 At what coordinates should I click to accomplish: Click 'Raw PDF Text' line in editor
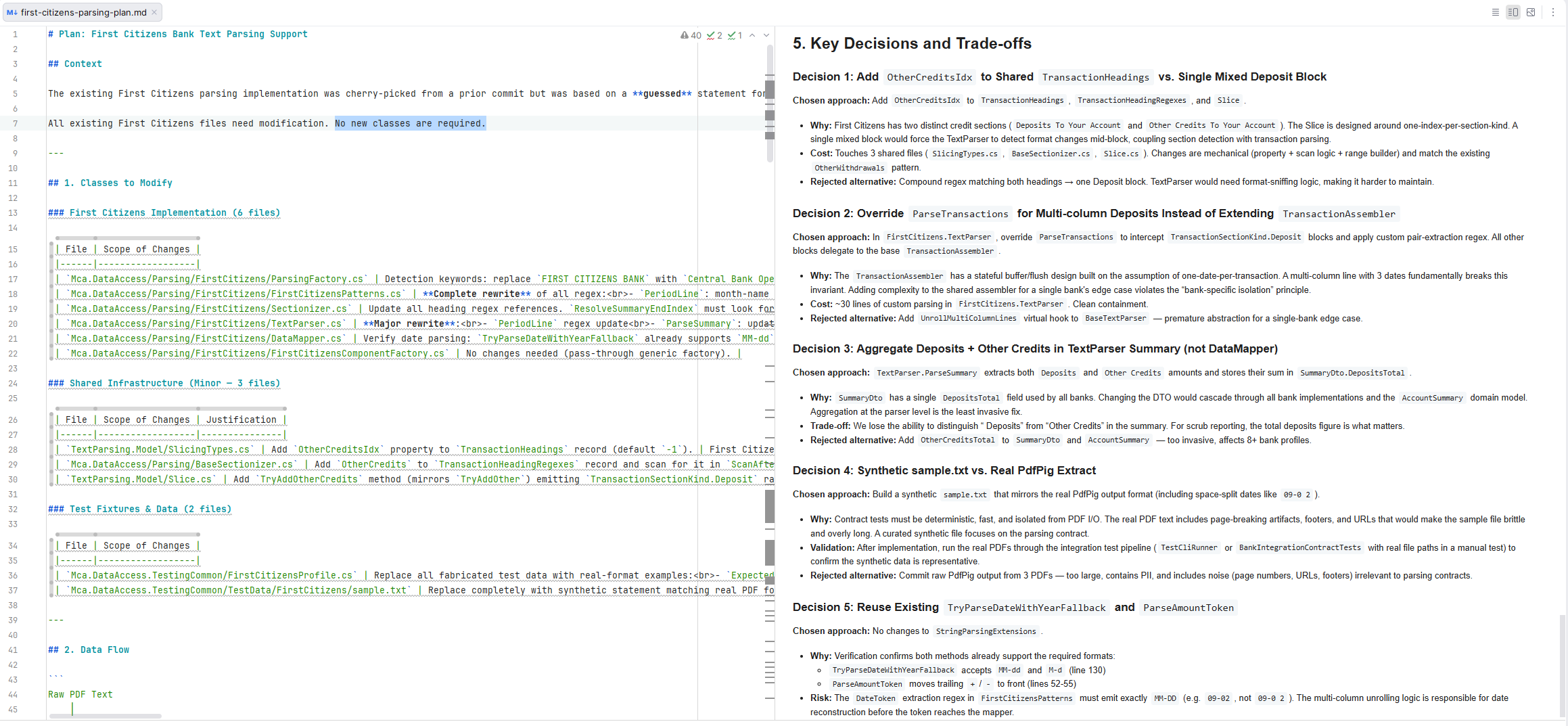point(80,694)
